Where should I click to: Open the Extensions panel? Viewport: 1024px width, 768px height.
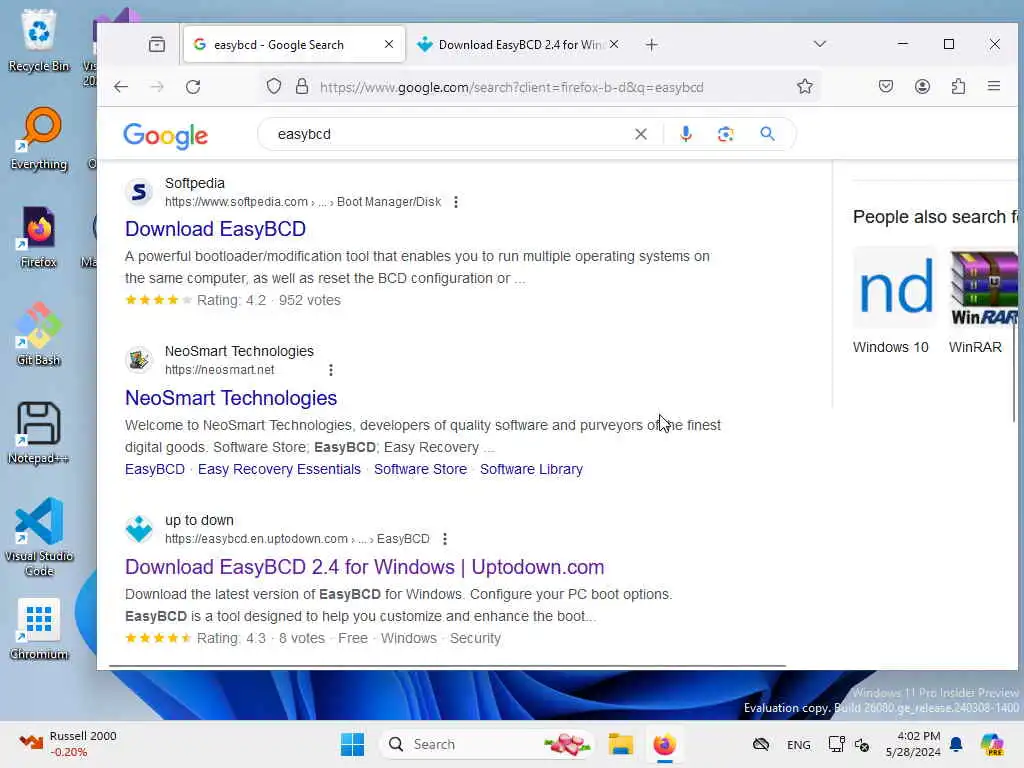[x=958, y=86]
